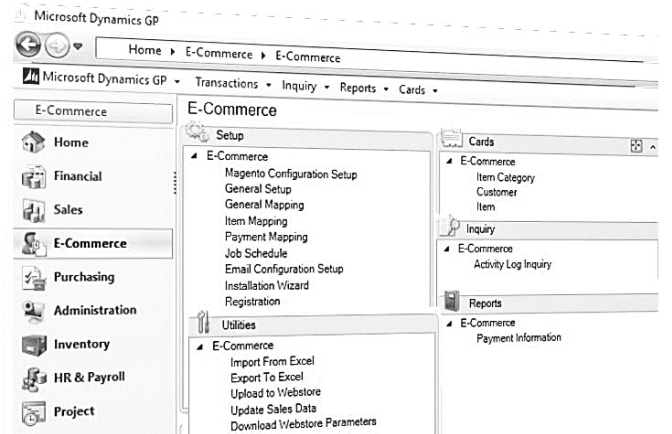Click the Utilities wrench icon
672x434 pixels.
click(x=203, y=322)
